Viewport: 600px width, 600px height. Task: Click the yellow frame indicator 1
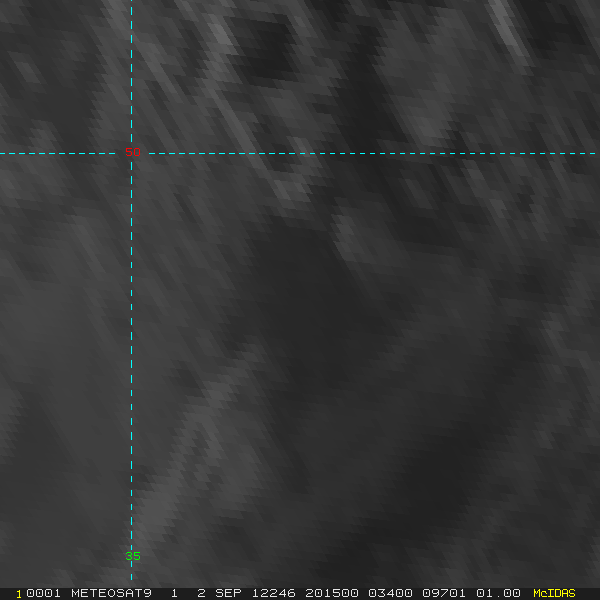(19, 594)
